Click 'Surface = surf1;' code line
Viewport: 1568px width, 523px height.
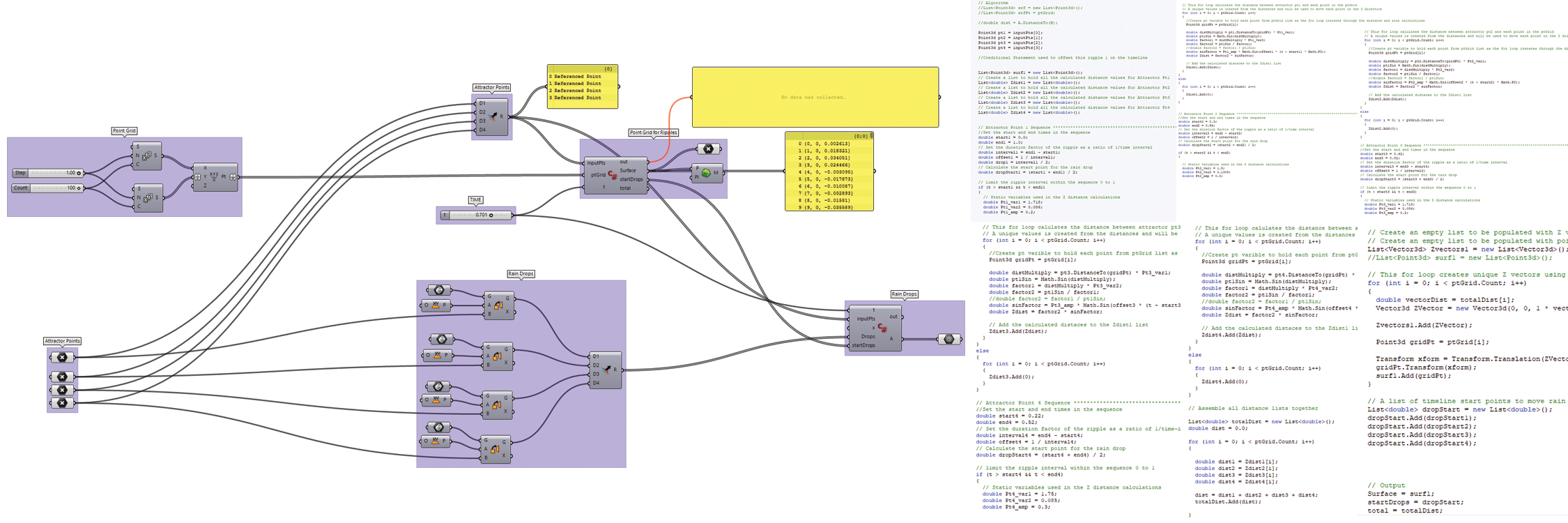pyautogui.click(x=1400, y=494)
